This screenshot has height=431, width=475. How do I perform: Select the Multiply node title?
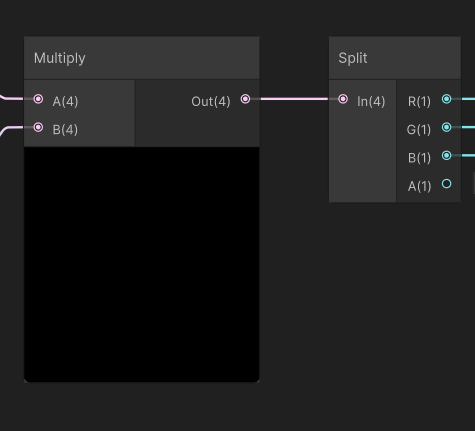(x=60, y=58)
